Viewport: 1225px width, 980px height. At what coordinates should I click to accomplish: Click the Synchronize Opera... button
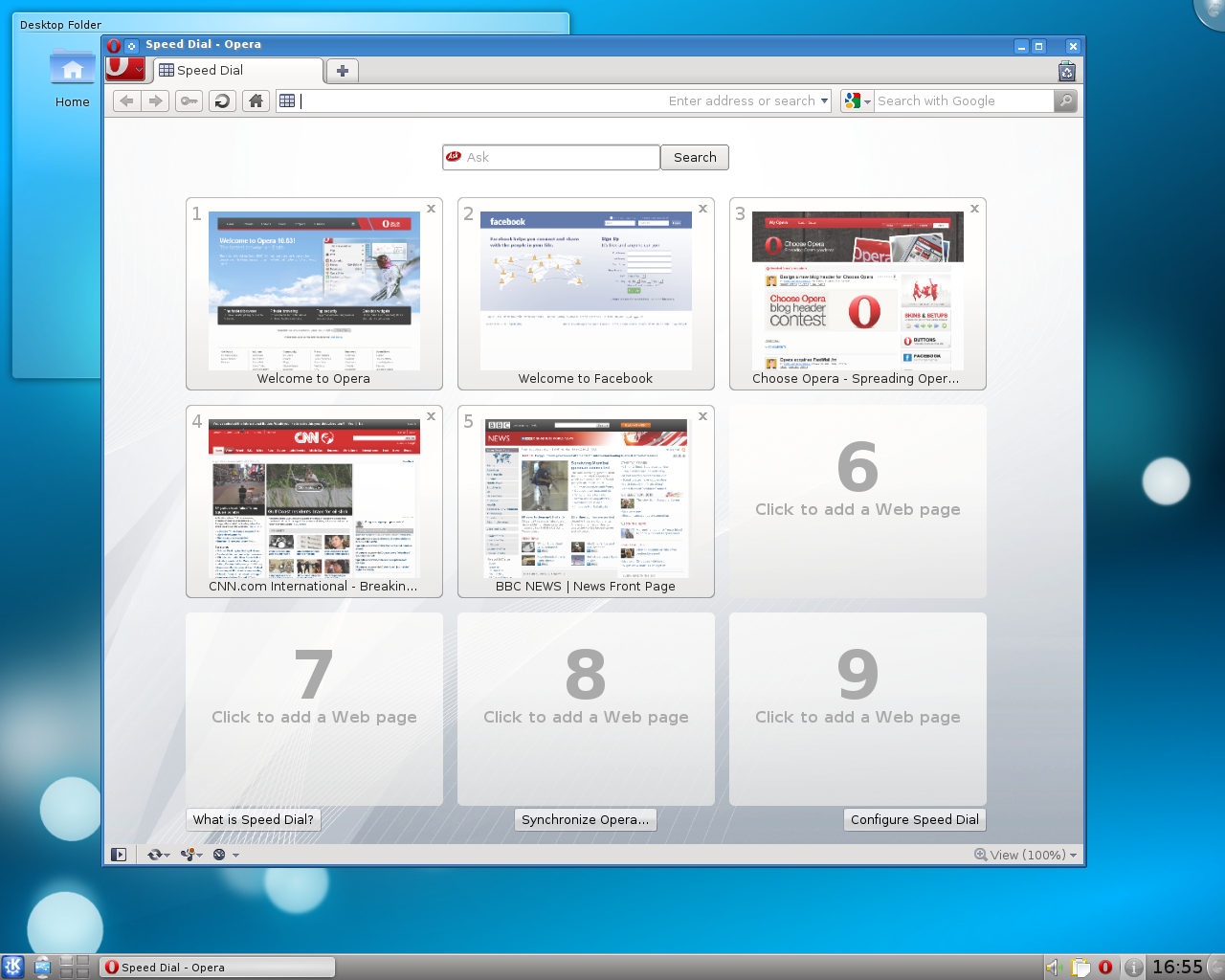pos(586,819)
